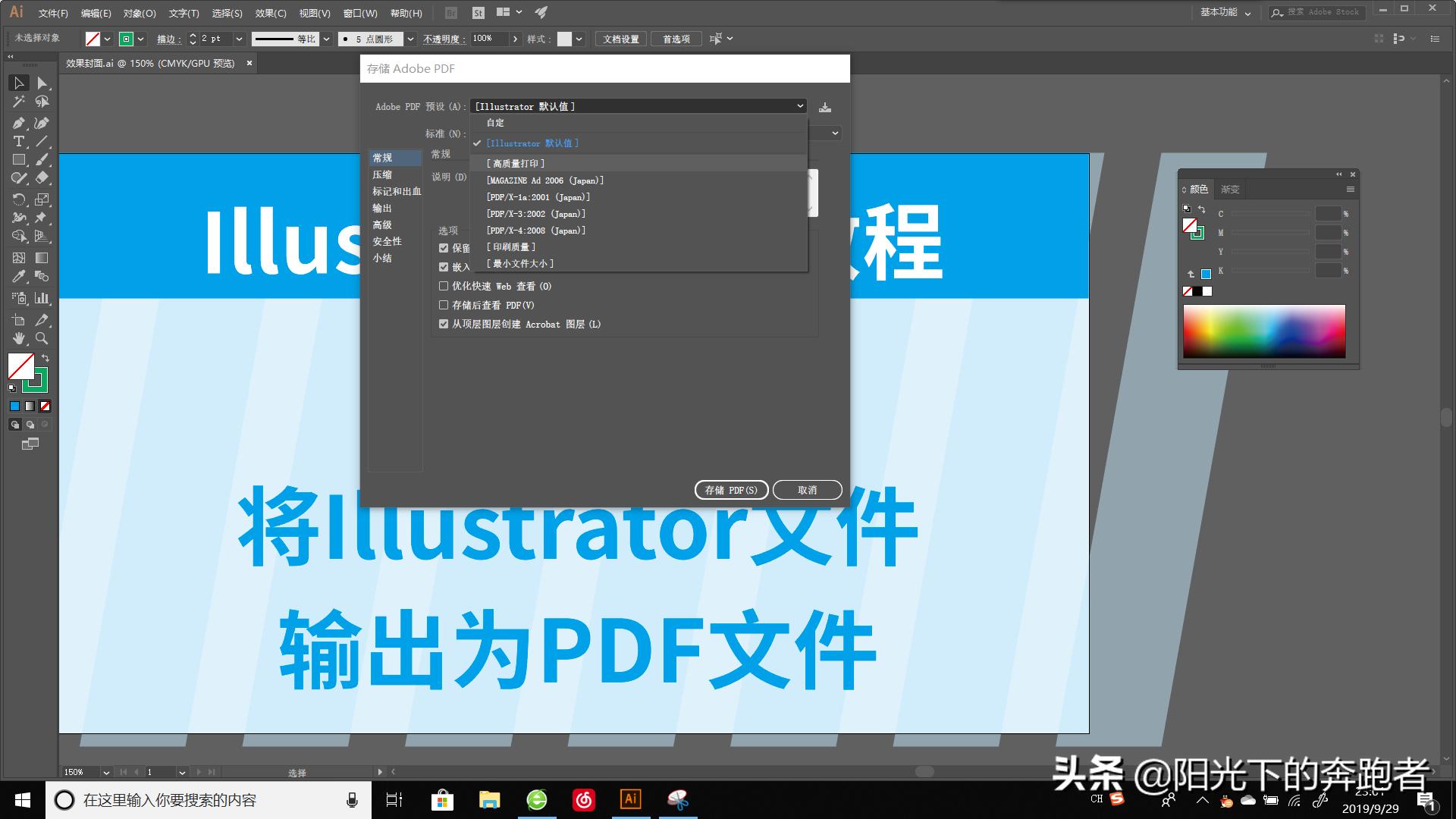Select the Zoom tool
The width and height of the screenshot is (1456, 819).
42,339
